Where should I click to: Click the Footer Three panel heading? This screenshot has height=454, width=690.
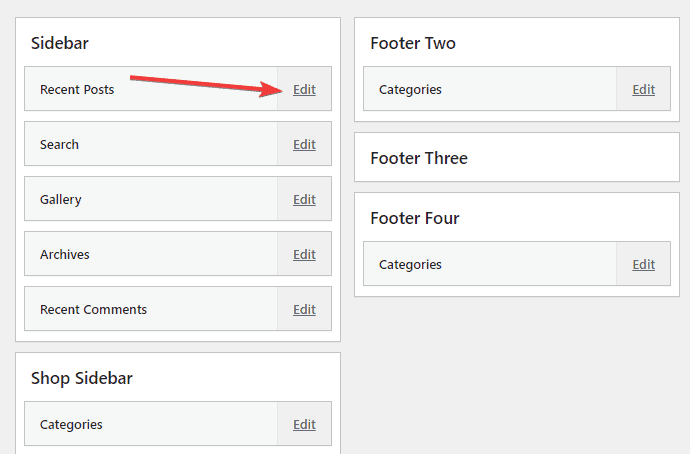click(419, 158)
